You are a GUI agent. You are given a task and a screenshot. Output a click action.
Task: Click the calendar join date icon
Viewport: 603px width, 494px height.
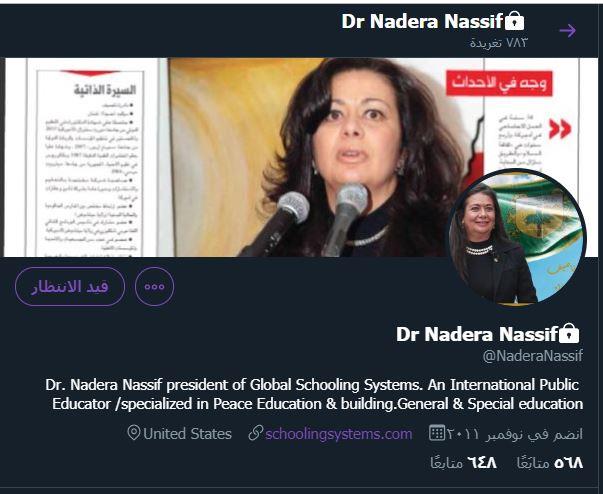pos(437,433)
